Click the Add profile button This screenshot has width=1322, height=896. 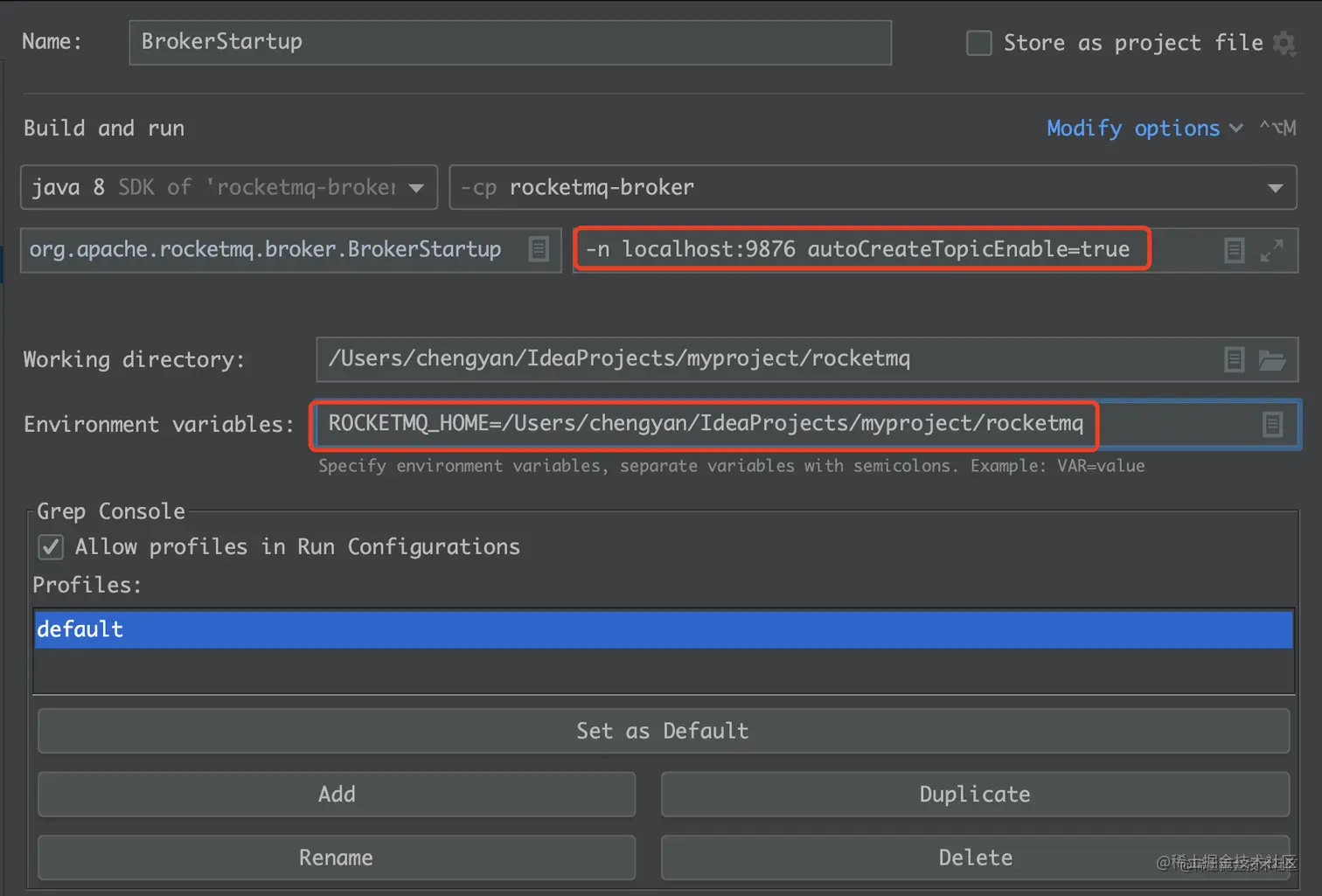(x=337, y=794)
